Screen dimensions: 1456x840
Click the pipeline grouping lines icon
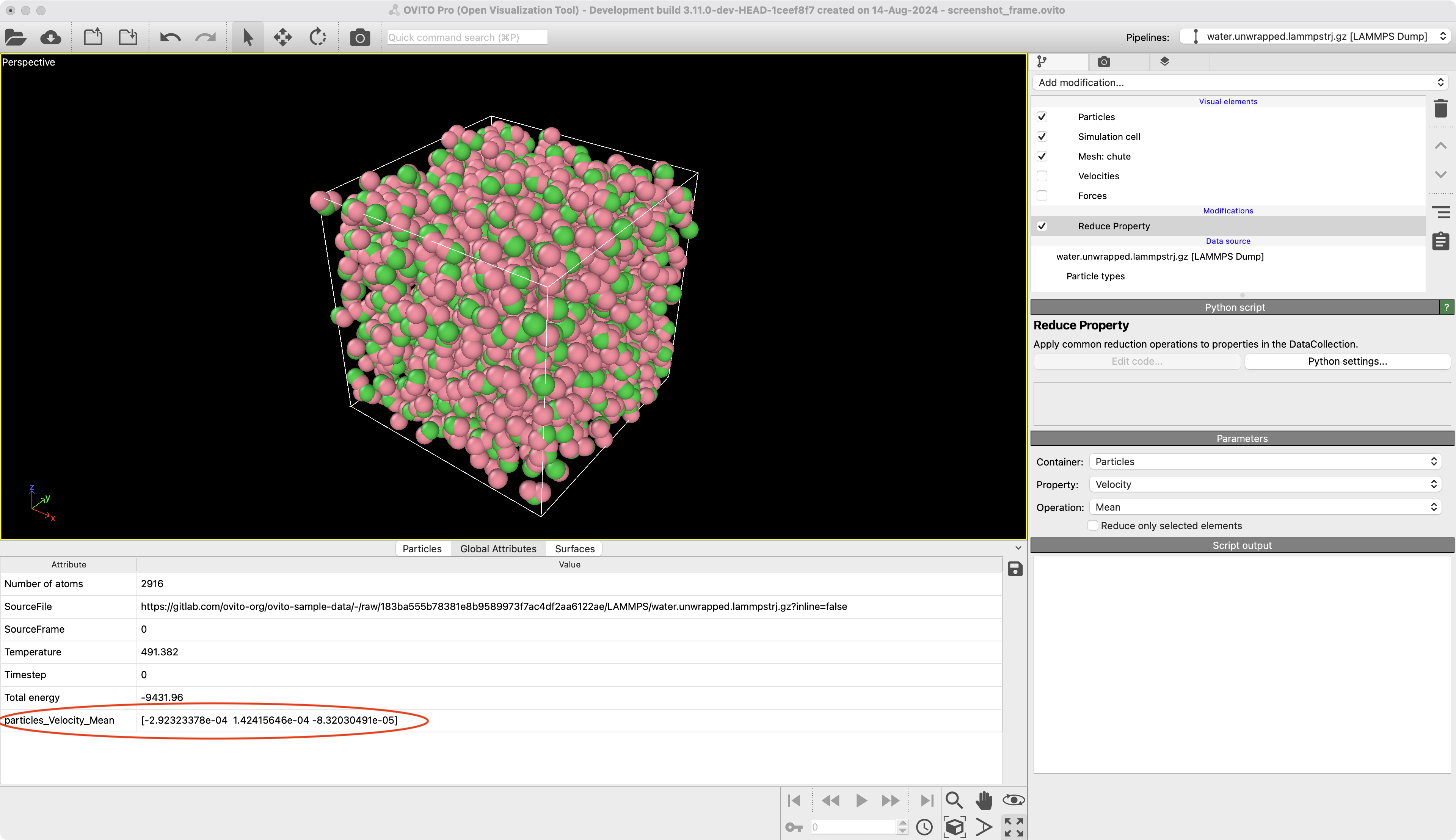1441,212
